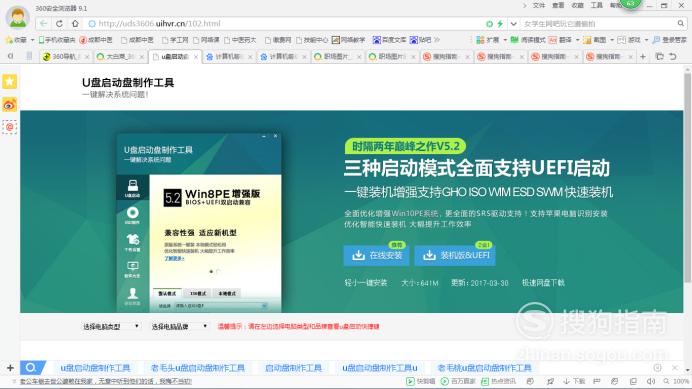
Task: Open the tab list icon beside new tab
Action: click(659, 57)
